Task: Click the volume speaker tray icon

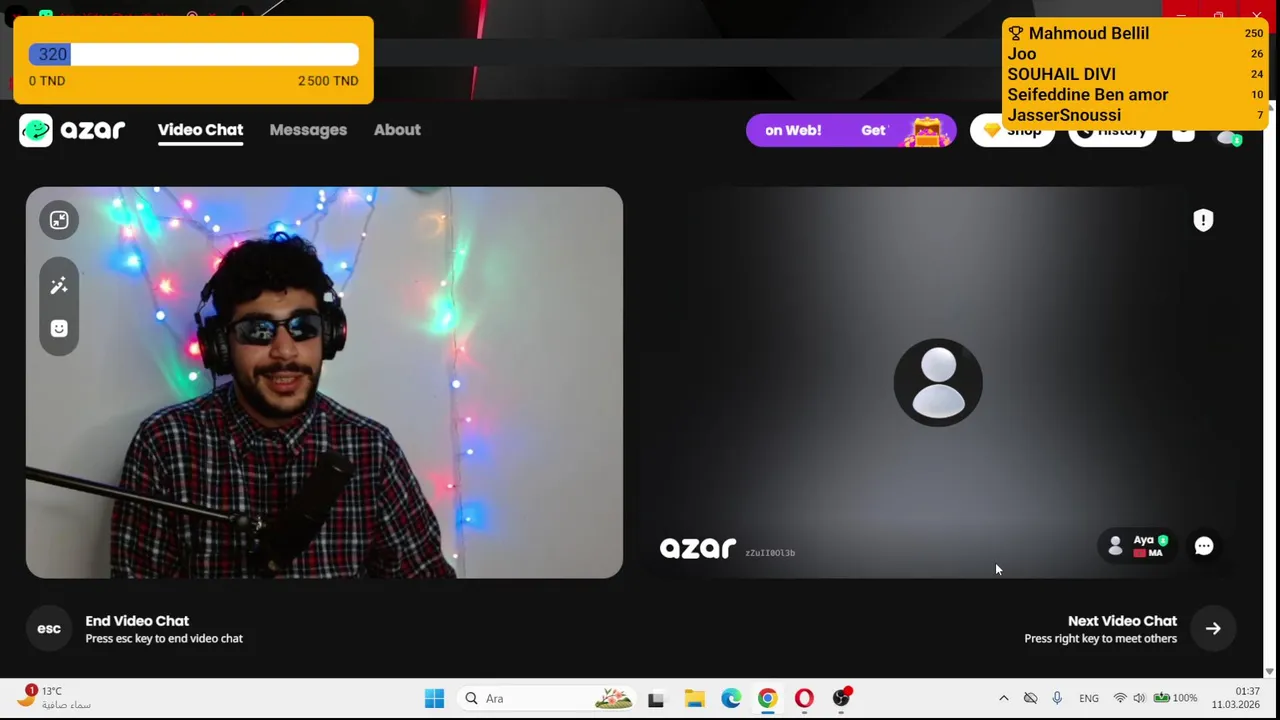Action: (1139, 698)
